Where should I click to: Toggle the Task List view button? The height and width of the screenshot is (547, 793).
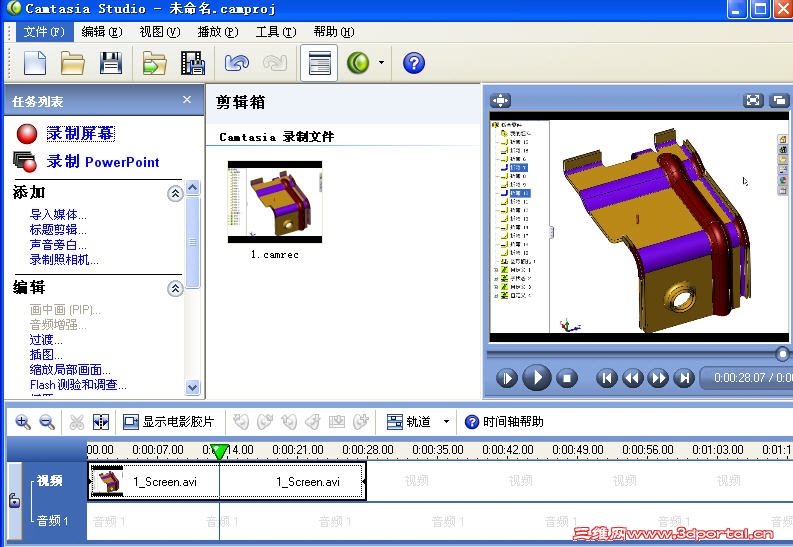(319, 63)
